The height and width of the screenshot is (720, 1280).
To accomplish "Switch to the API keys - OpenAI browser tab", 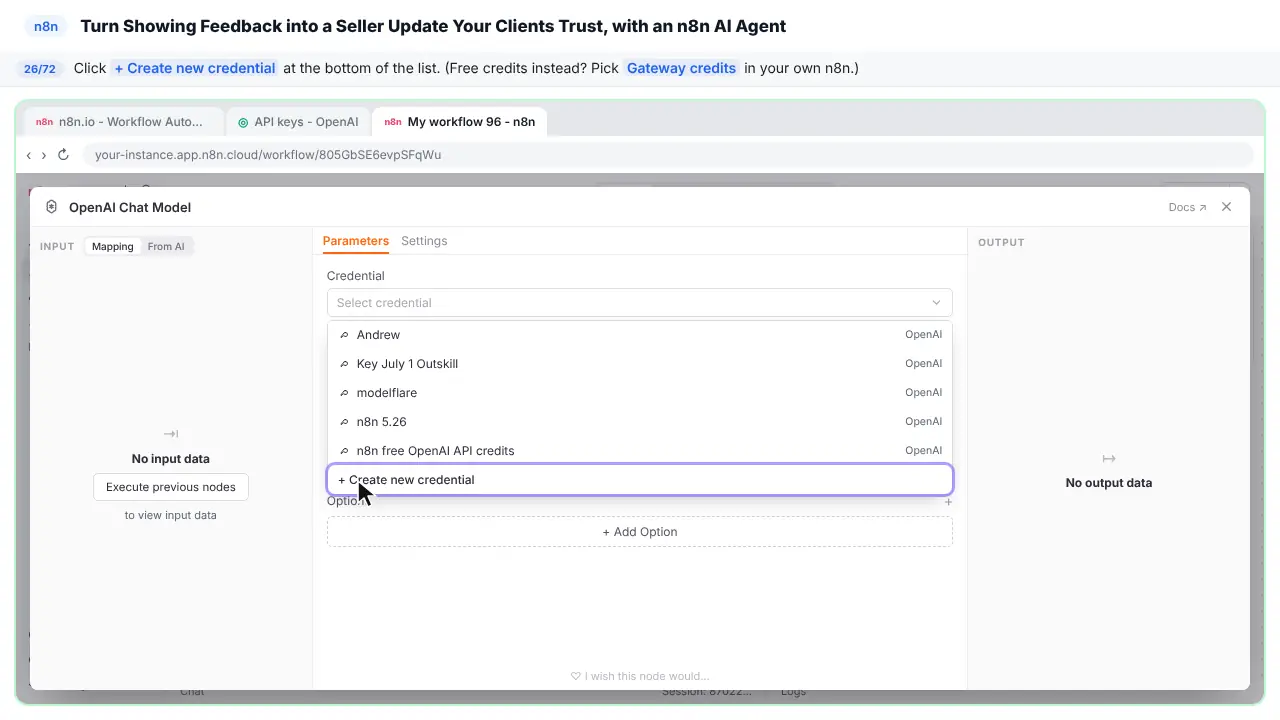I will click(297, 122).
